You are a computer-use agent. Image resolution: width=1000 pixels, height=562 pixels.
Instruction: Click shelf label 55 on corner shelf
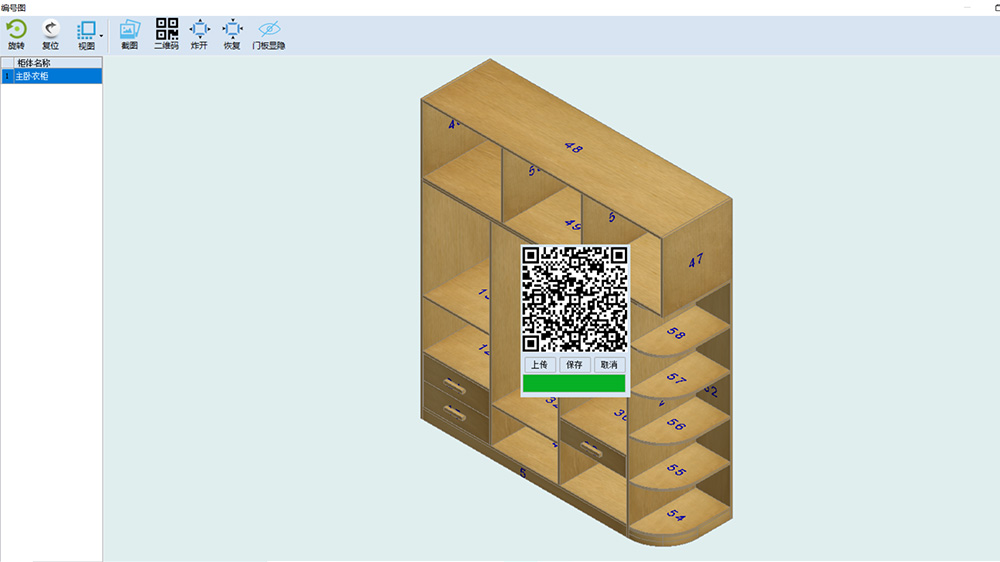pos(676,470)
